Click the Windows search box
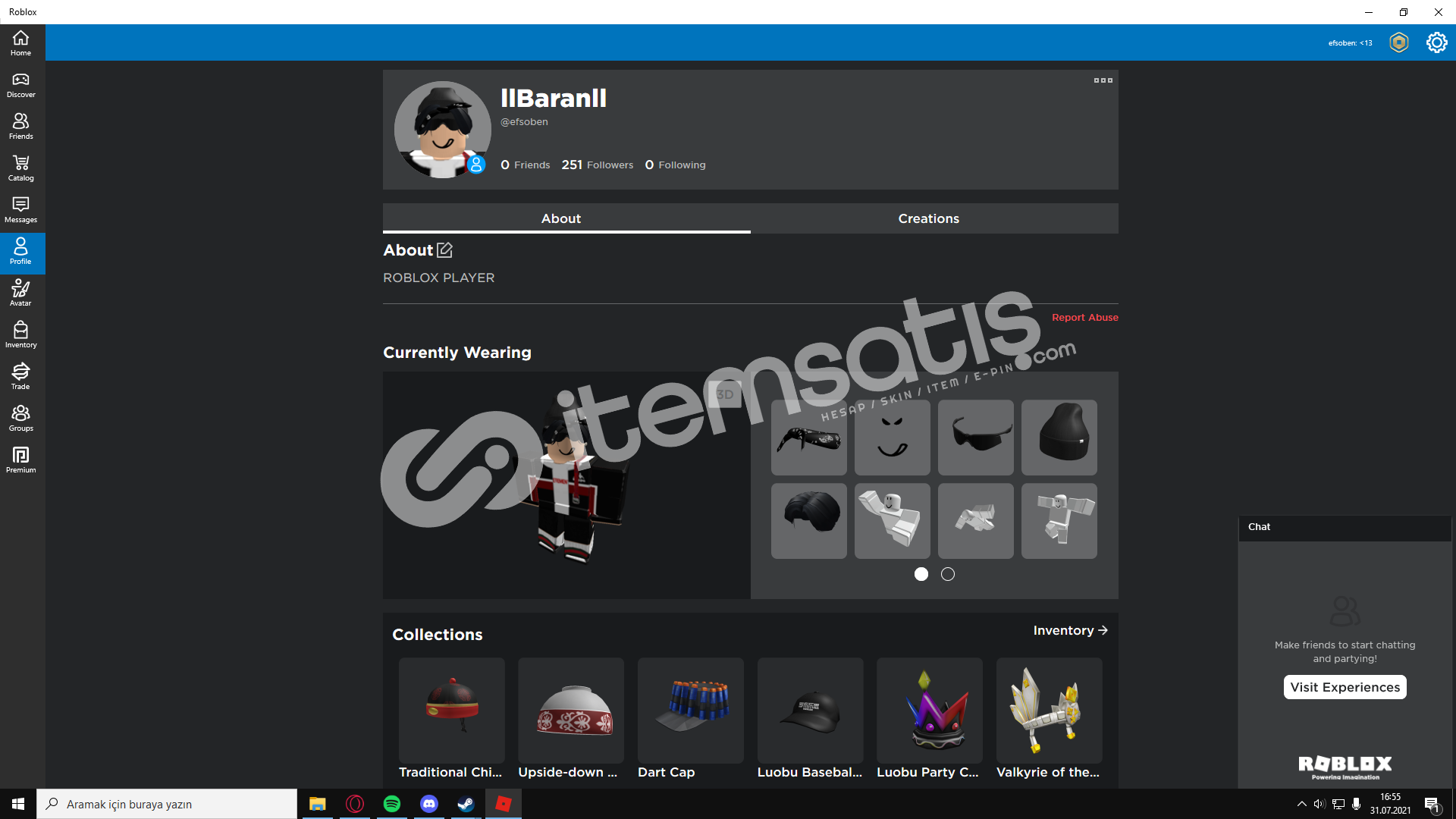 tap(167, 804)
